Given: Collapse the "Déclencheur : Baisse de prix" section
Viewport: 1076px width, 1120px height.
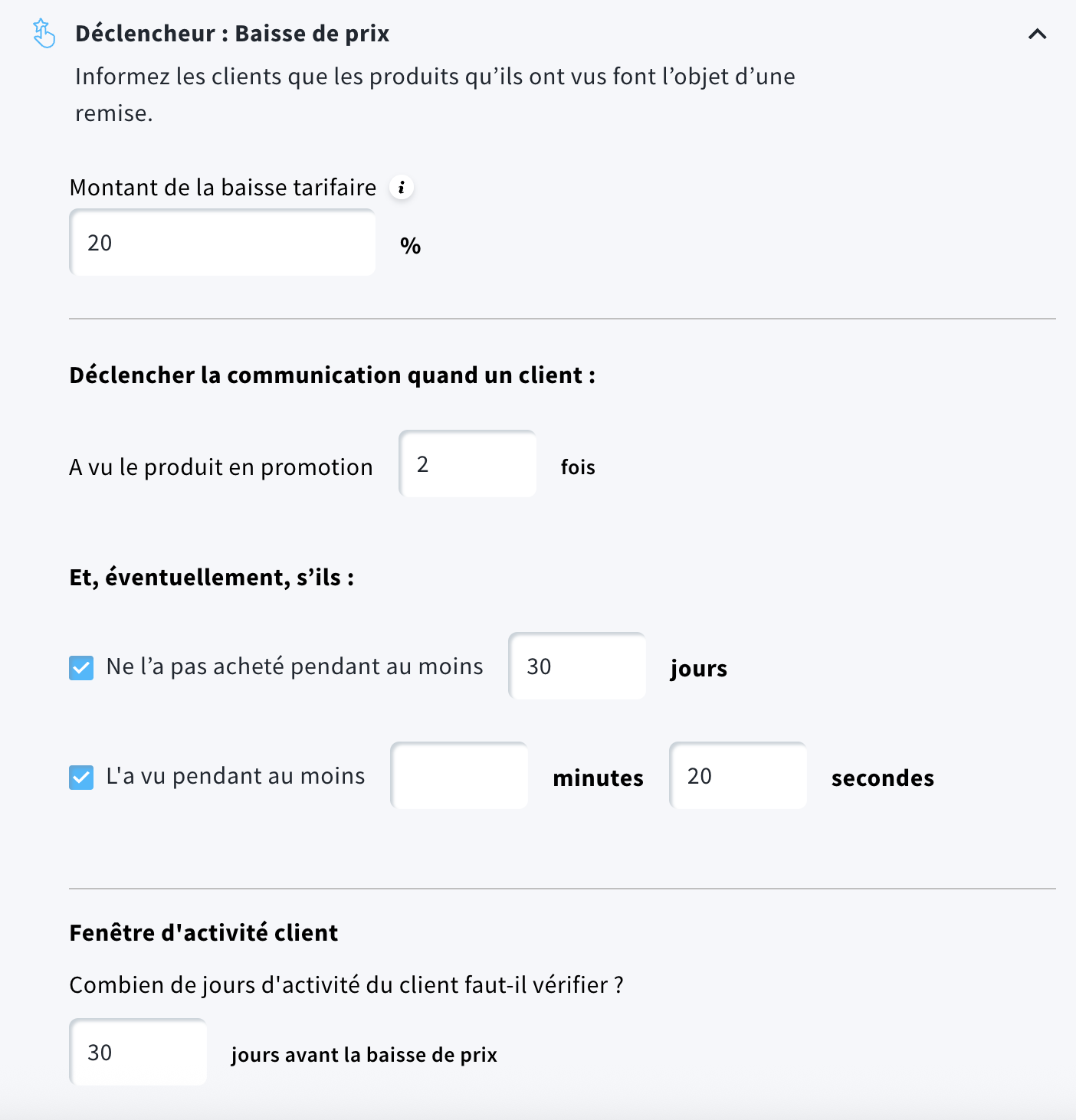Looking at the screenshot, I should click(x=1037, y=34).
